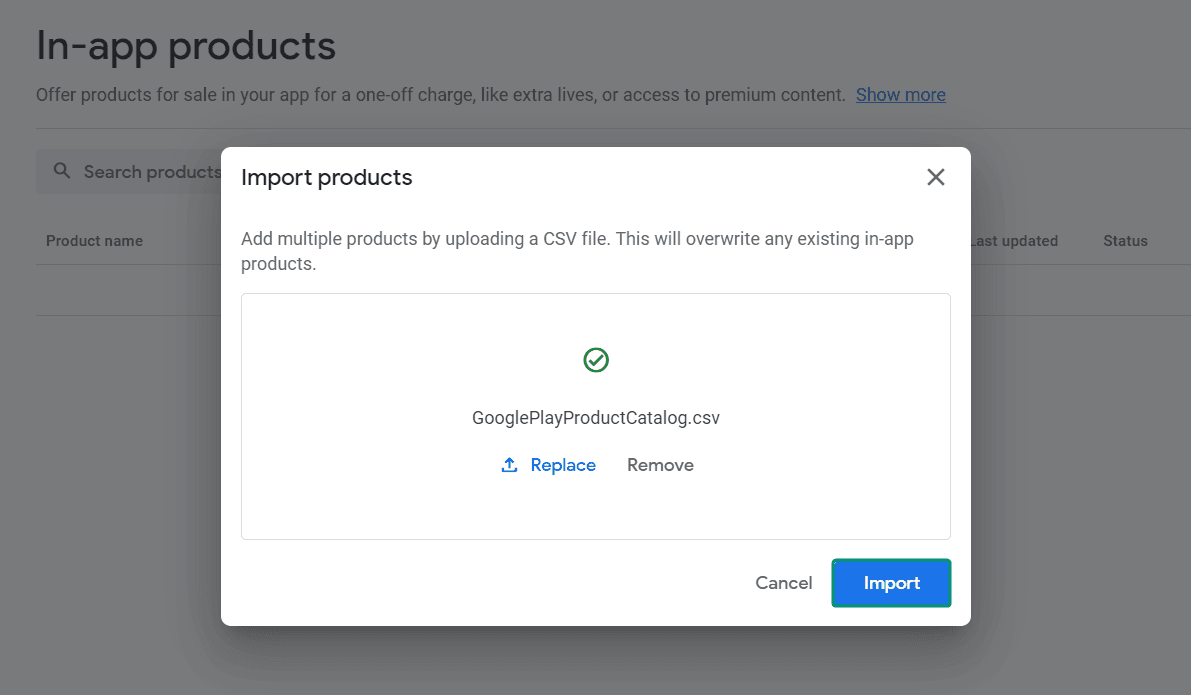
Task: Open the Show more help link
Action: point(900,94)
